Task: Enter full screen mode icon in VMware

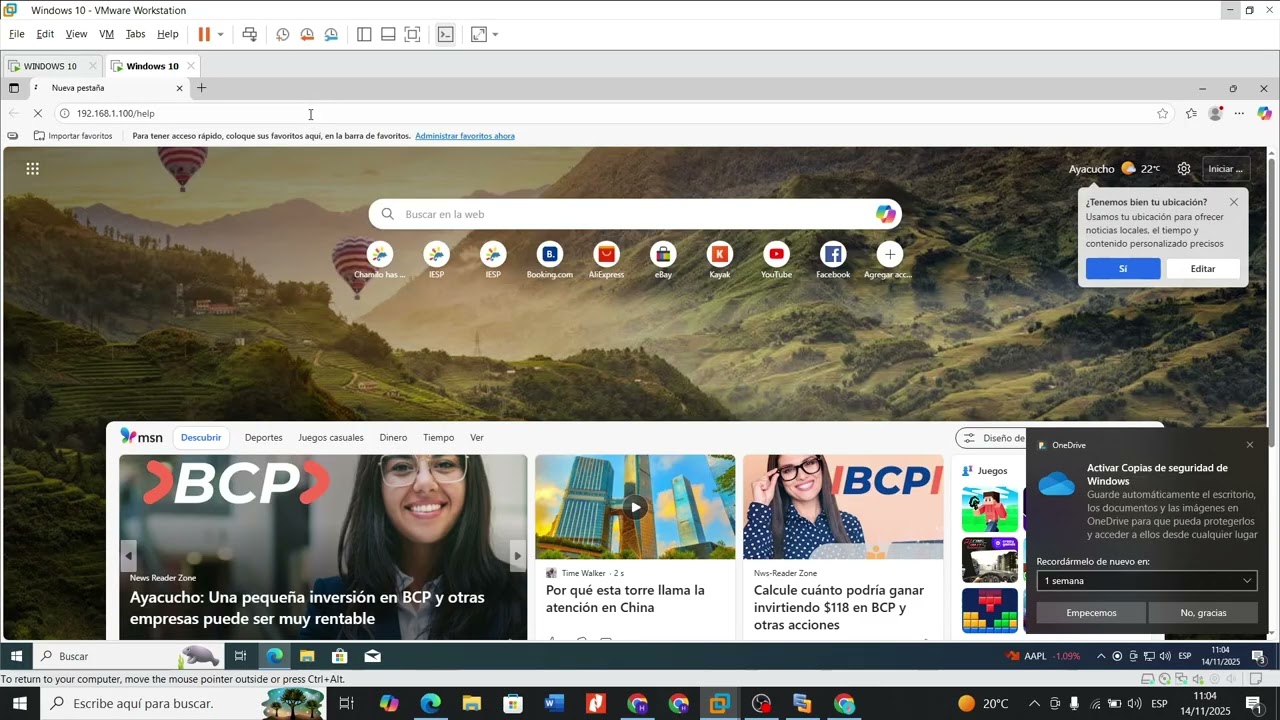Action: click(412, 34)
